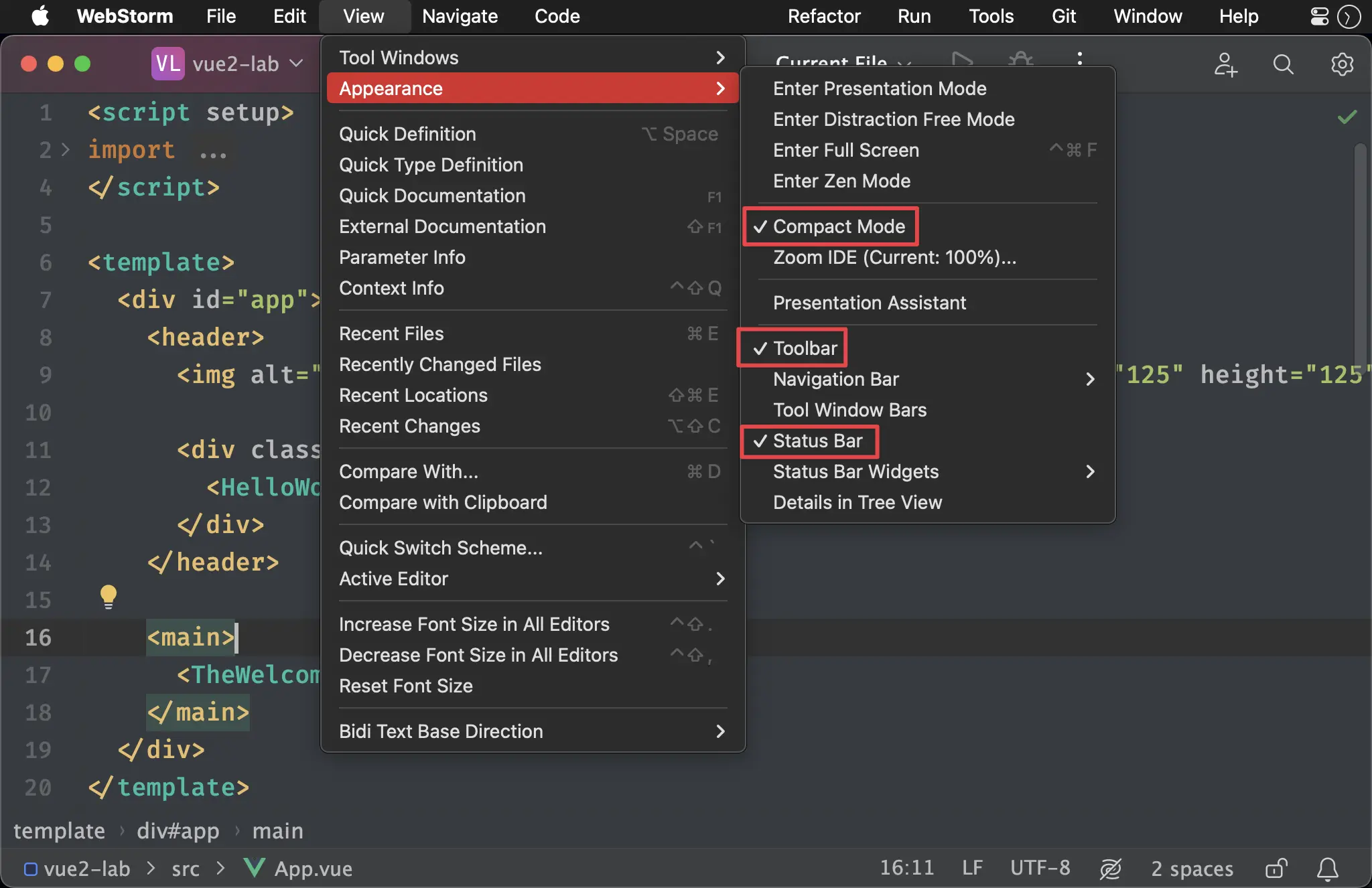Screen dimensions: 1372x888
Task: Open the View menu
Action: click(x=363, y=16)
